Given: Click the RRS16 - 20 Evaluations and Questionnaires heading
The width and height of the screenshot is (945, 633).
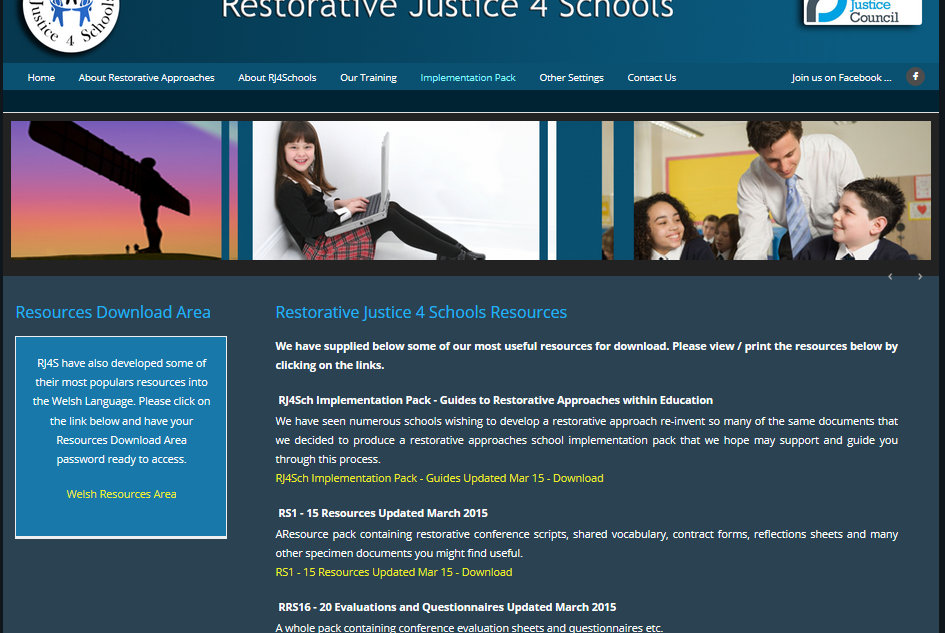Looking at the screenshot, I should [x=447, y=607].
